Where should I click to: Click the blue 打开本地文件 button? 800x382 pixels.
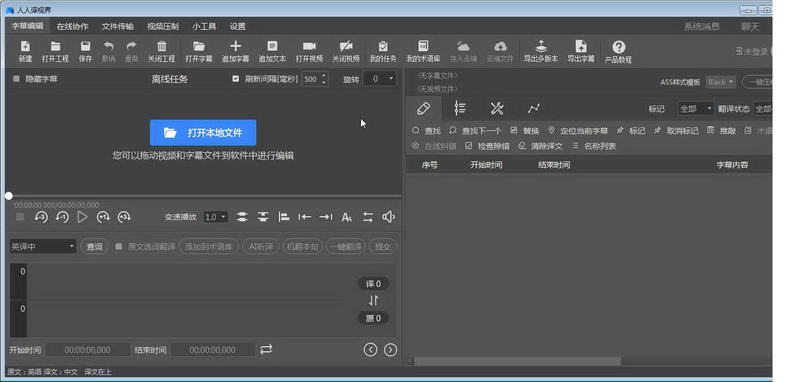click(203, 133)
